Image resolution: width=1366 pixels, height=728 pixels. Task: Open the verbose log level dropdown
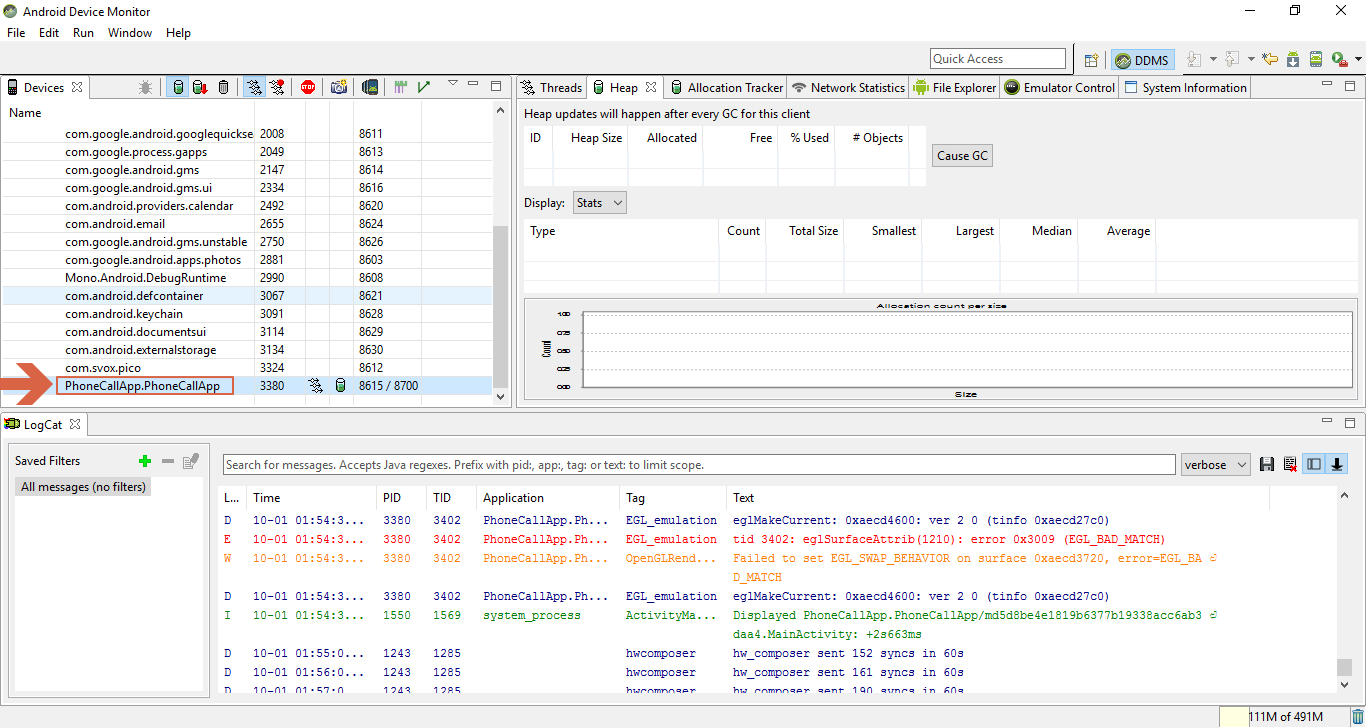click(x=1215, y=465)
